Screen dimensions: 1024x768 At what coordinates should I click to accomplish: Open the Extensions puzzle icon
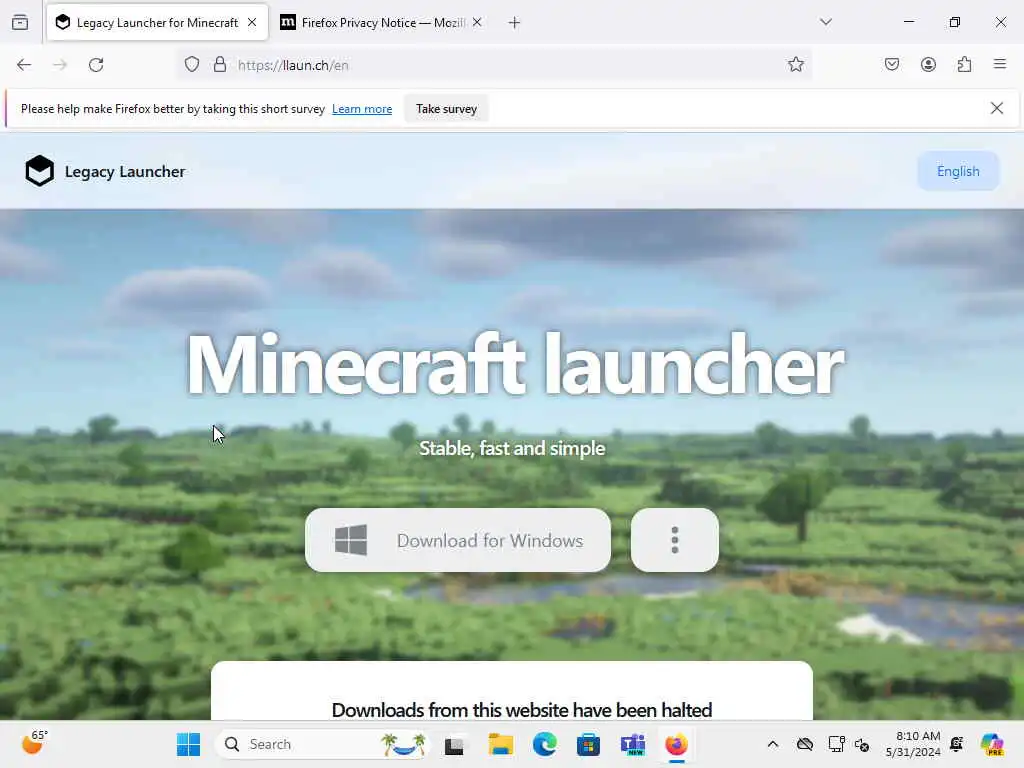pos(965,65)
